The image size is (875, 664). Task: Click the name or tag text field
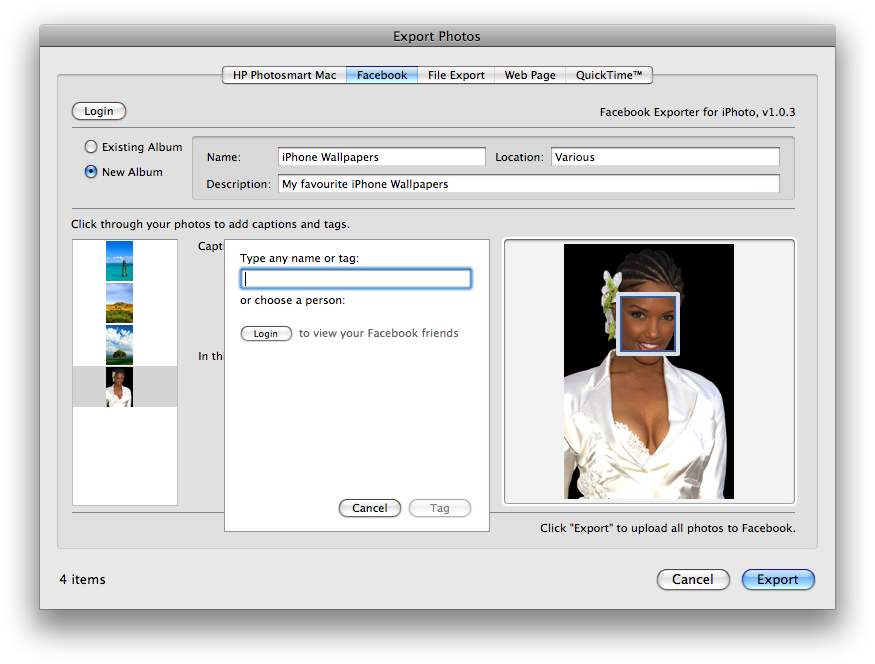coord(356,279)
